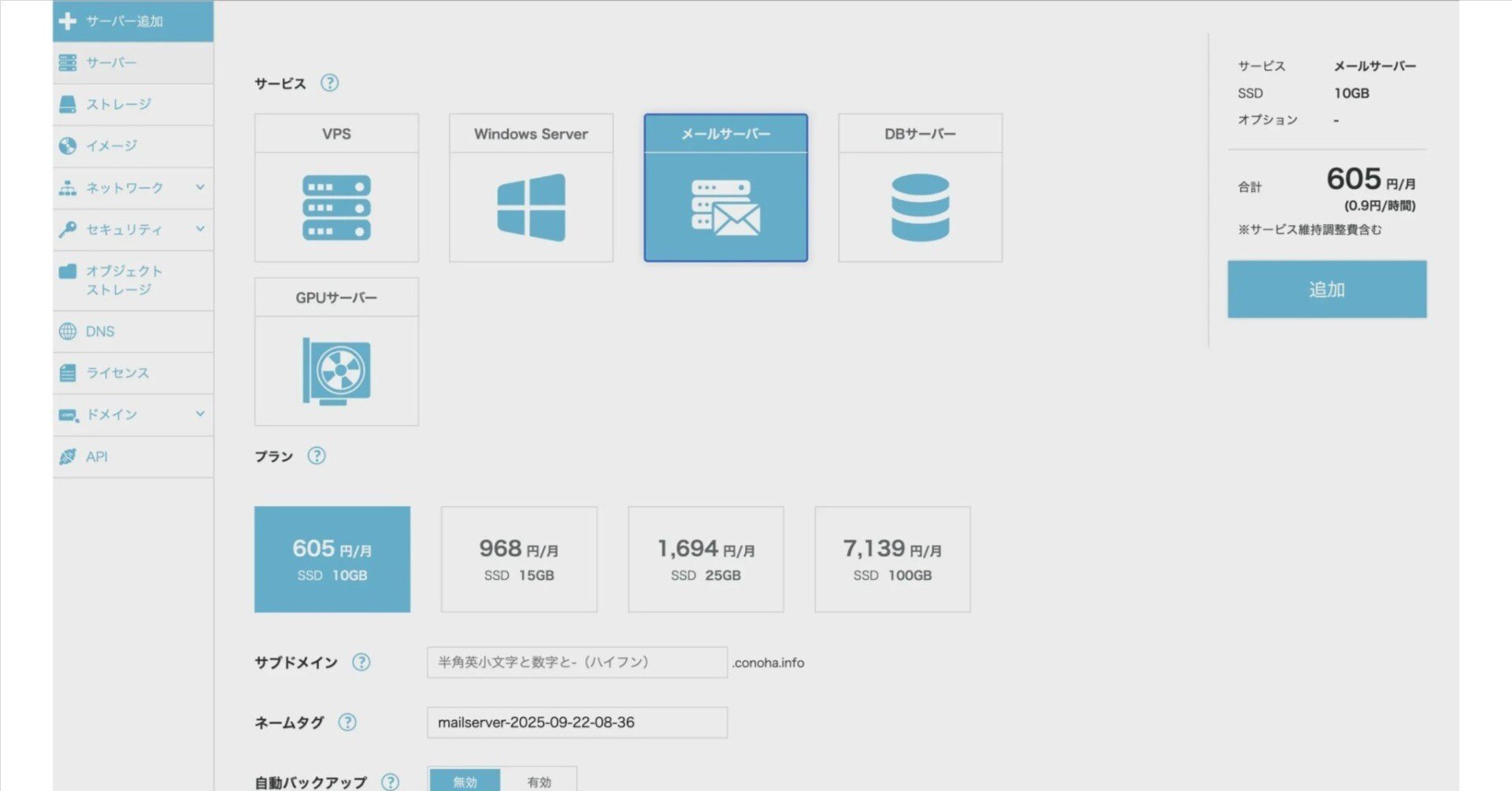Click the ドメイン .com icon in sidebar
The width and height of the screenshot is (1512, 791).
[69, 415]
